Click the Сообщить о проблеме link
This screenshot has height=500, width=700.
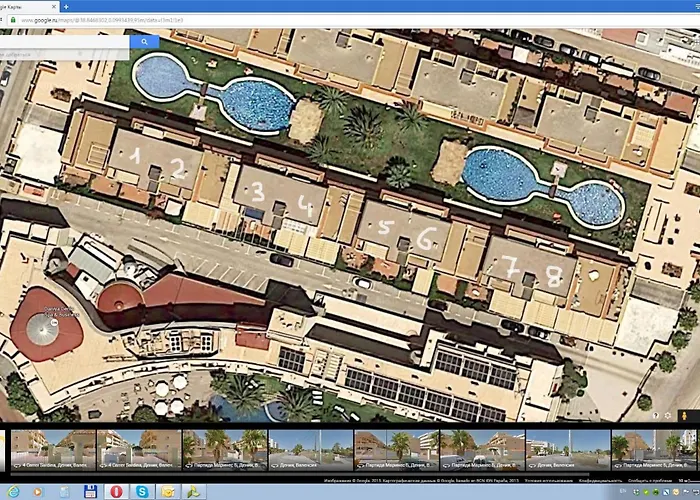point(650,481)
